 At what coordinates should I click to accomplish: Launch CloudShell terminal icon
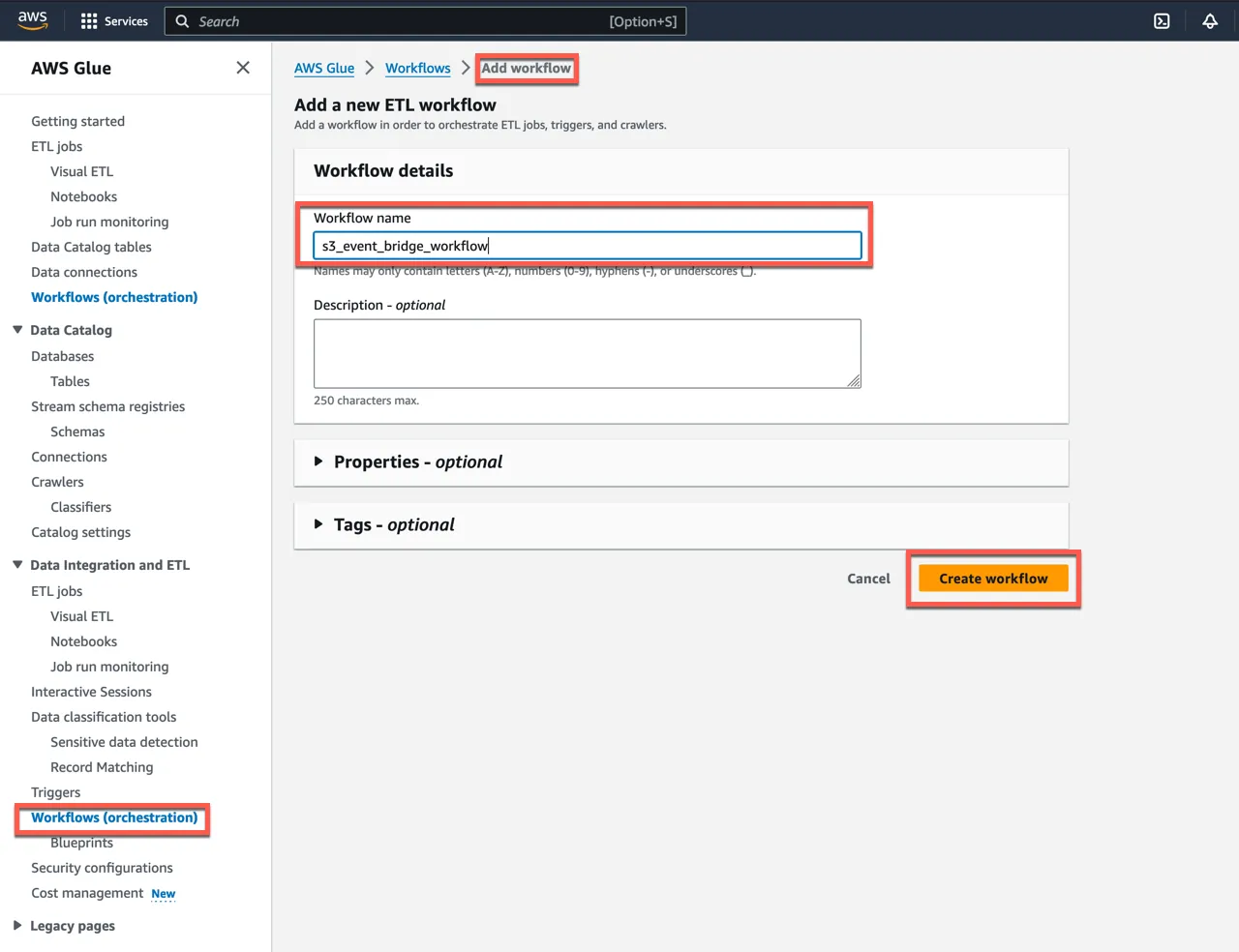point(1162,21)
